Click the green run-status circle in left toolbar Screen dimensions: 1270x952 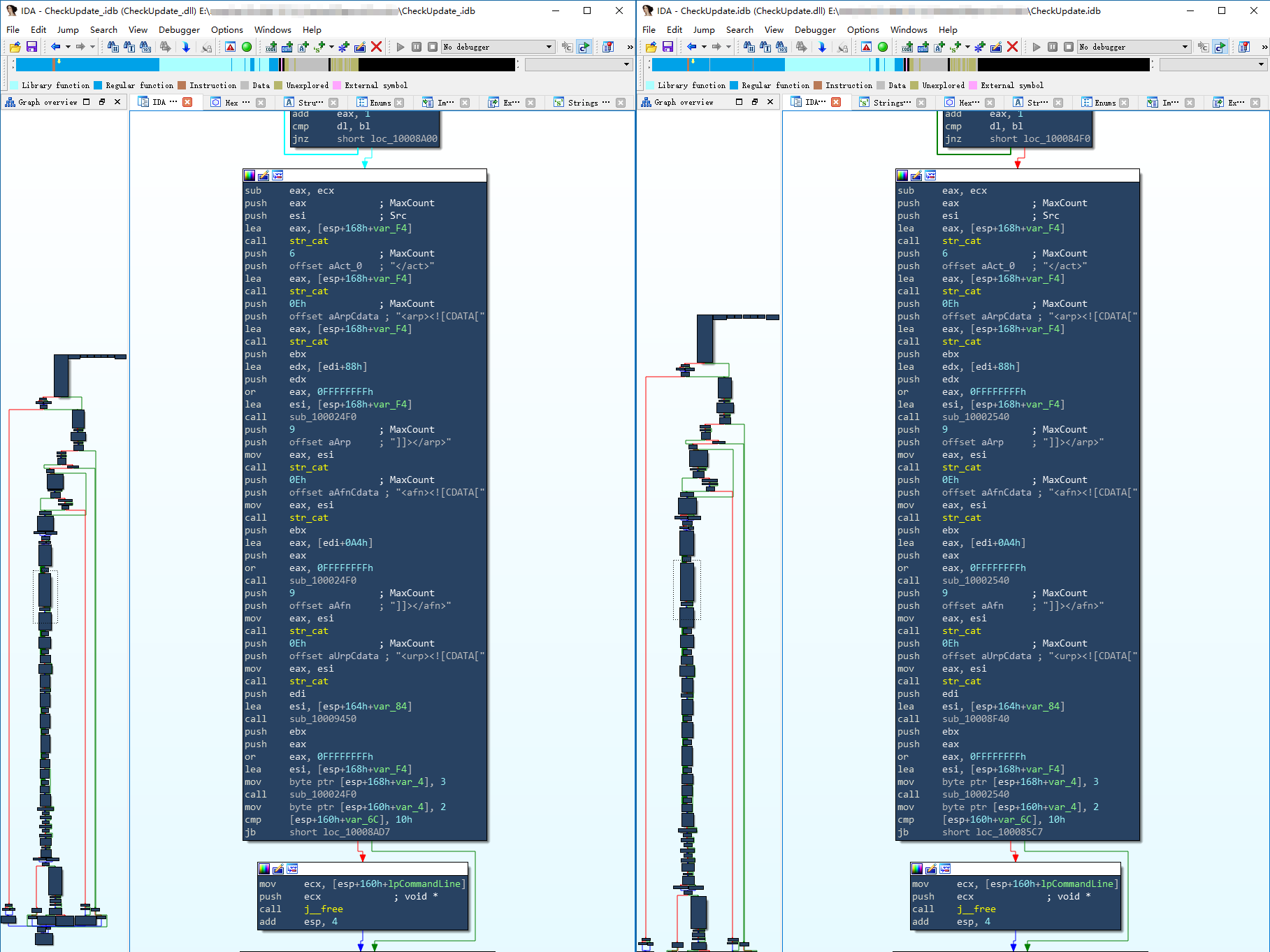pyautogui.click(x=247, y=47)
